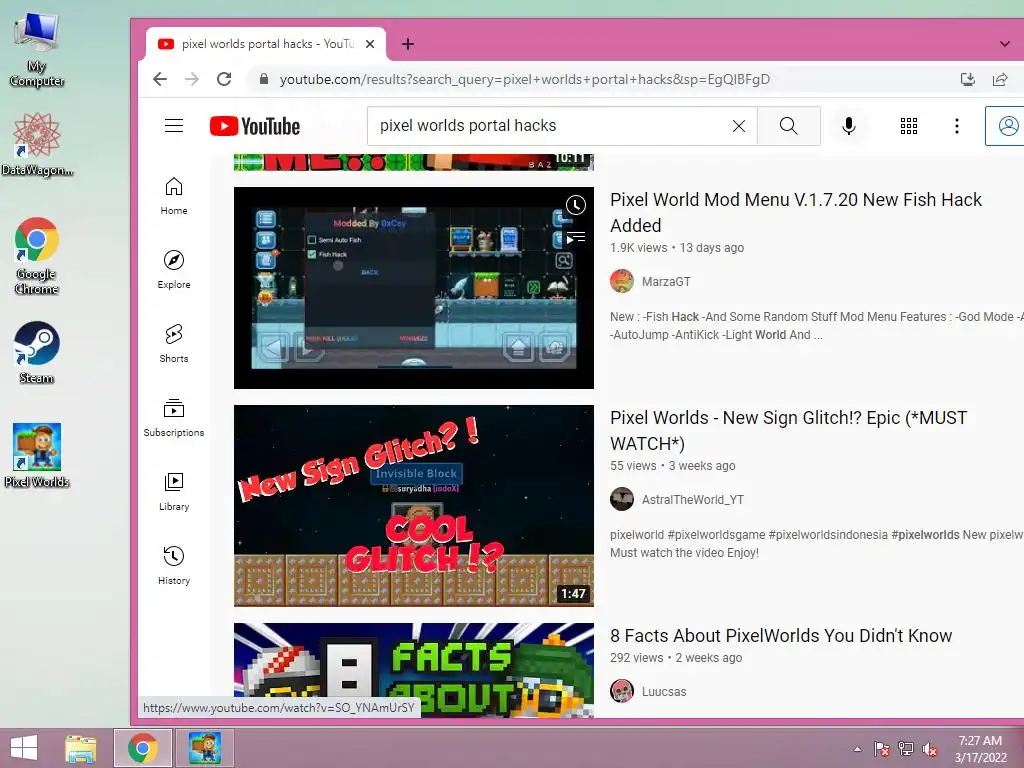Click the share page icon in address bar
This screenshot has height=768, width=1024.
coord(1000,79)
